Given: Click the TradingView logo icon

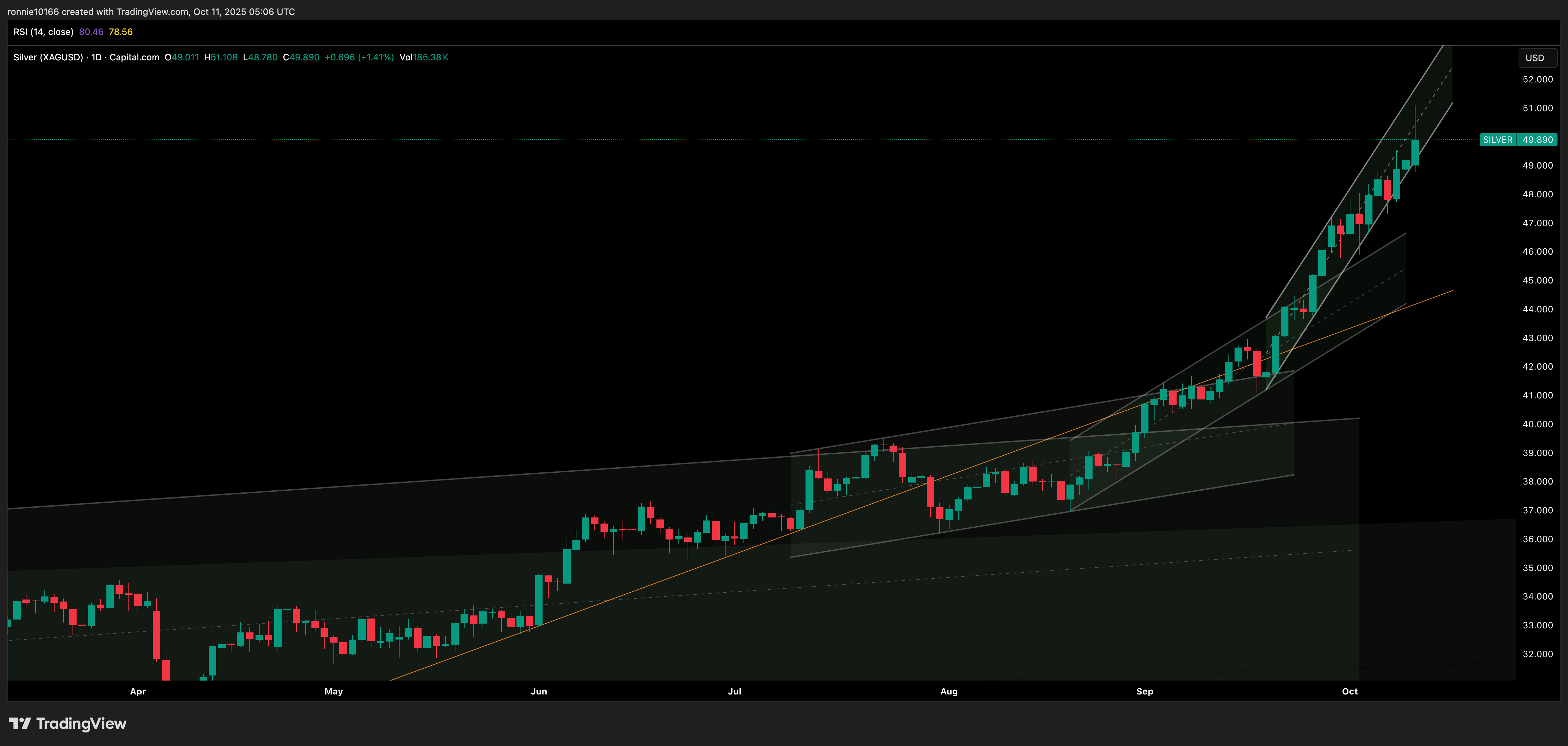Looking at the screenshot, I should coord(19,724).
